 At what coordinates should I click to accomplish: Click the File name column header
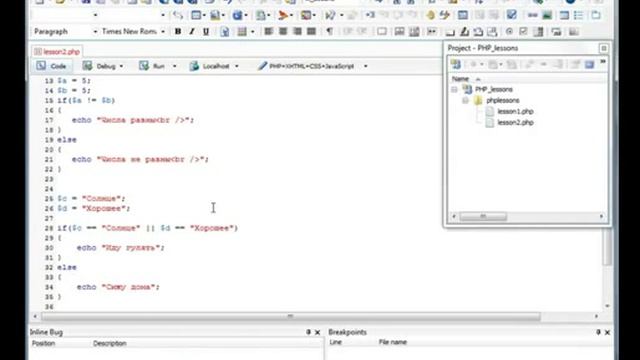[x=393, y=342]
